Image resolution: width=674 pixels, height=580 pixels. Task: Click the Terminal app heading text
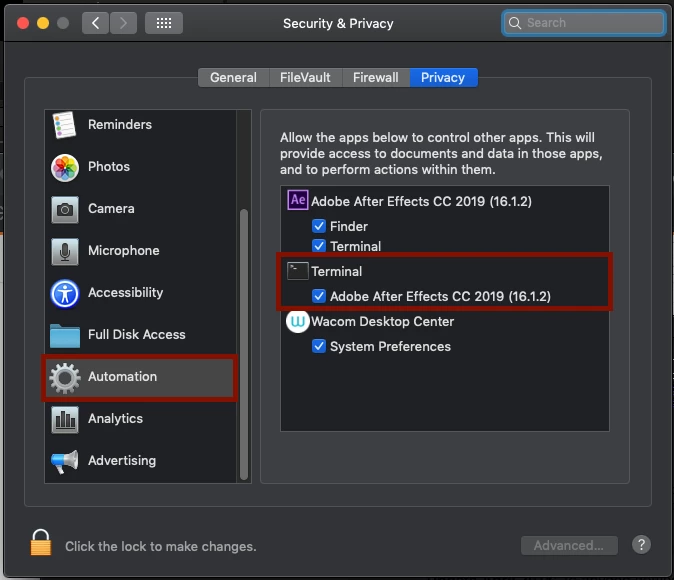[x=337, y=272]
